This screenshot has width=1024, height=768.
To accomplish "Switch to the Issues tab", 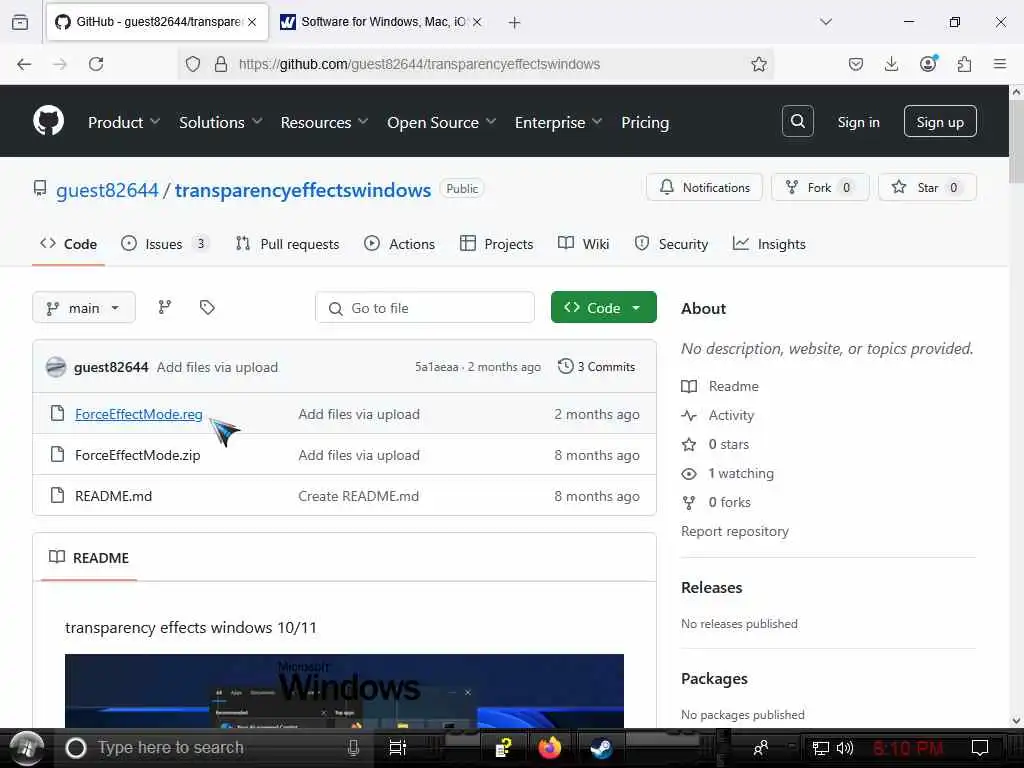I will coord(165,244).
